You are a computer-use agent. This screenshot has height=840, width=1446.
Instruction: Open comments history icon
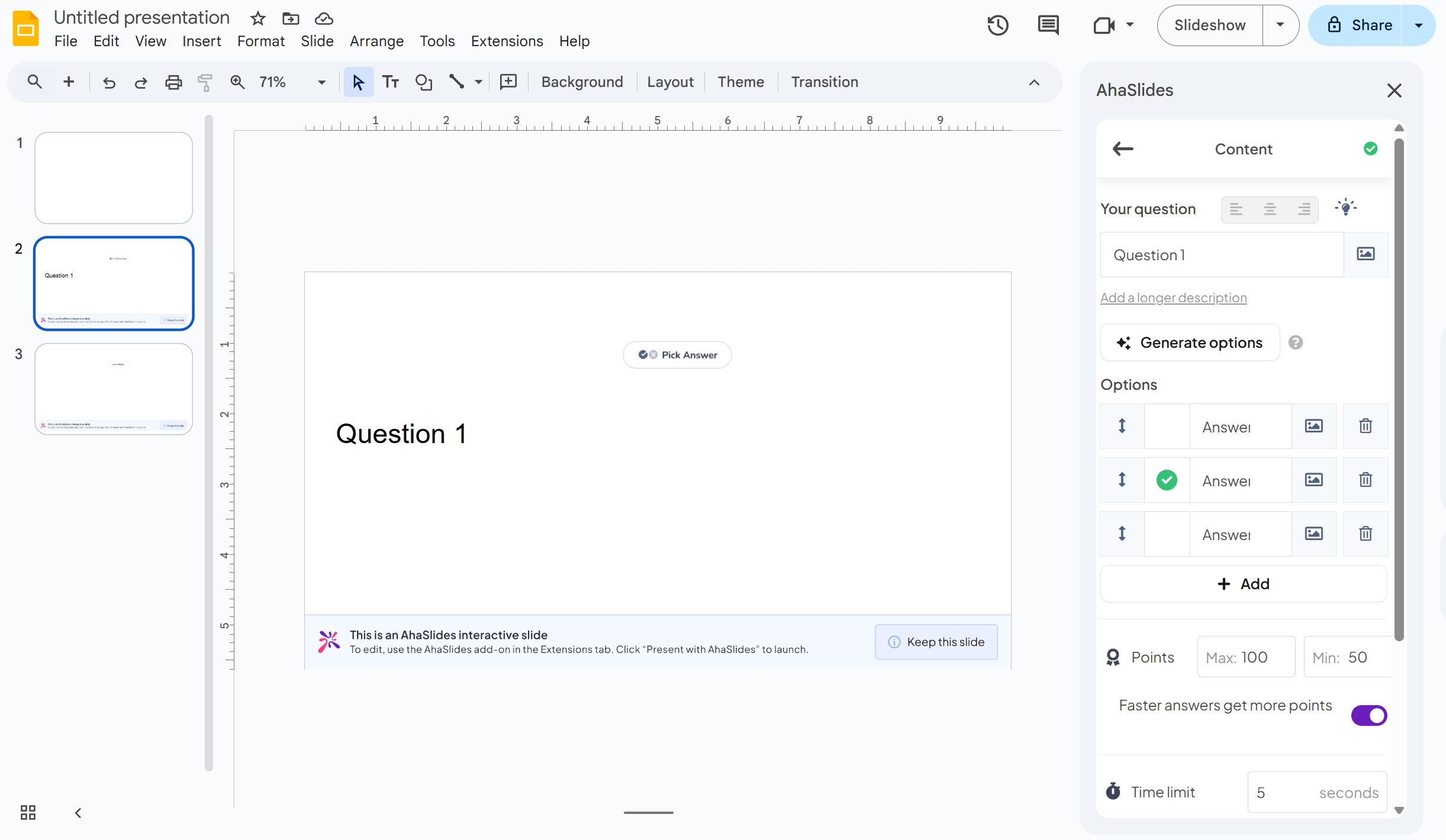pyautogui.click(x=1048, y=25)
